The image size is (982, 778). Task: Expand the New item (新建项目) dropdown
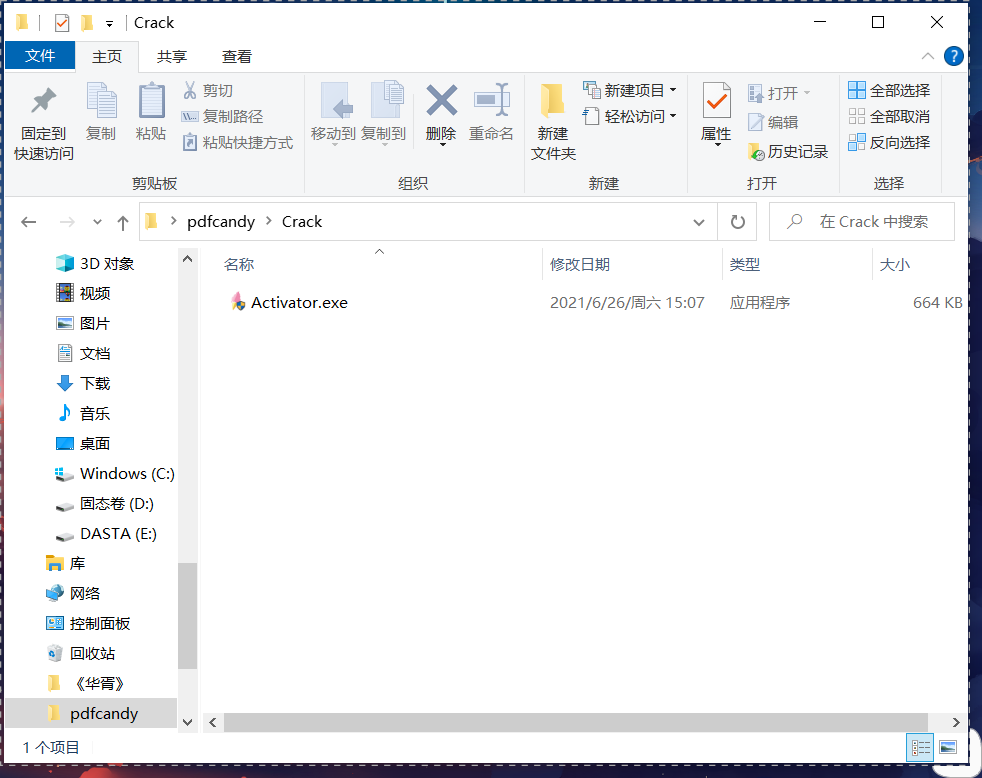[x=673, y=90]
